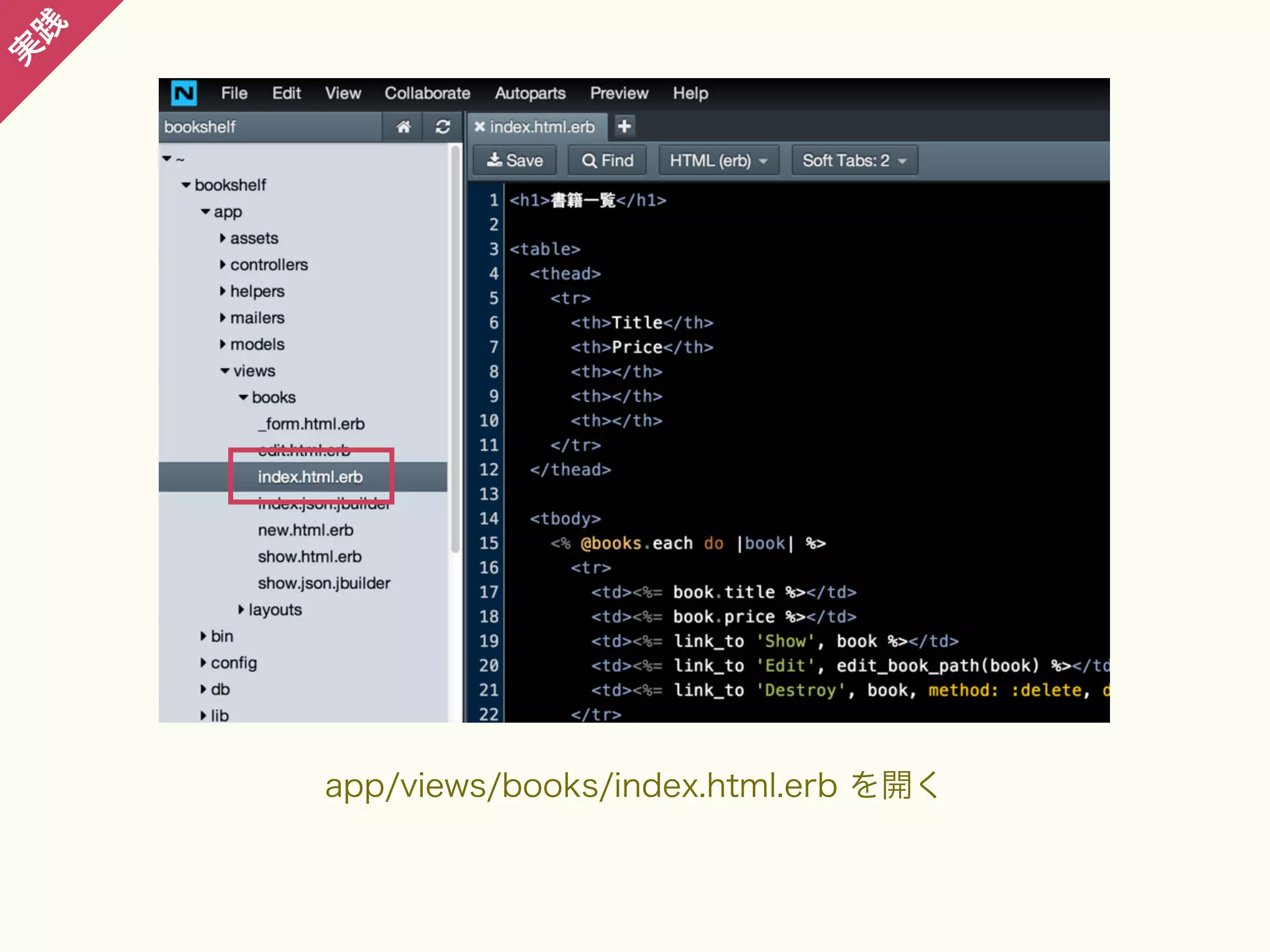Collapse the app folder
This screenshot has width=1270, height=952.
(205, 212)
